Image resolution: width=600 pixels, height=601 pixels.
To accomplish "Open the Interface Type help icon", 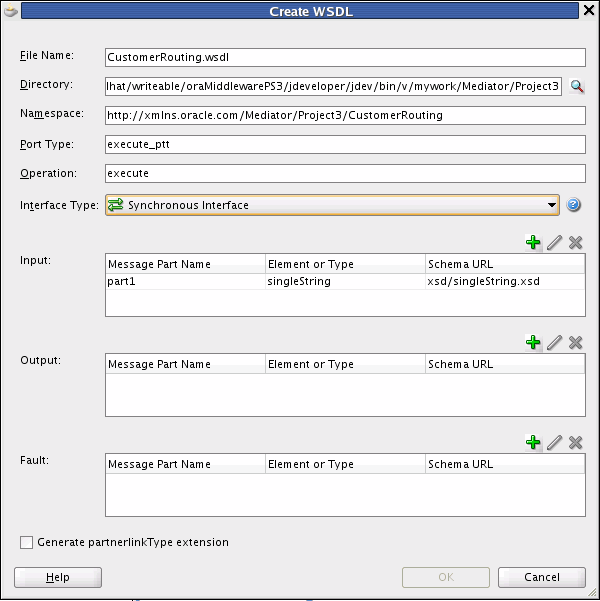I will [x=573, y=205].
